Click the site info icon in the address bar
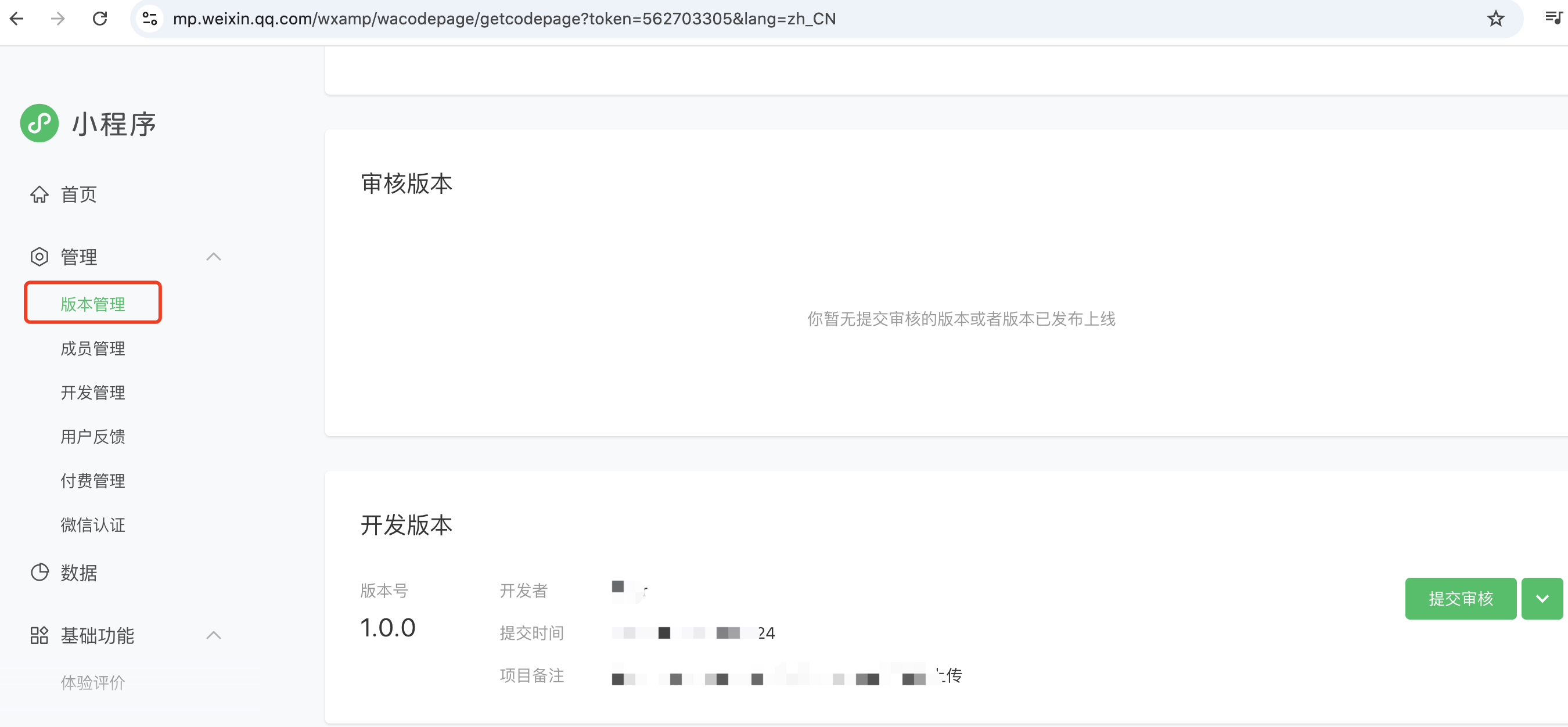1568x727 pixels. click(x=150, y=19)
